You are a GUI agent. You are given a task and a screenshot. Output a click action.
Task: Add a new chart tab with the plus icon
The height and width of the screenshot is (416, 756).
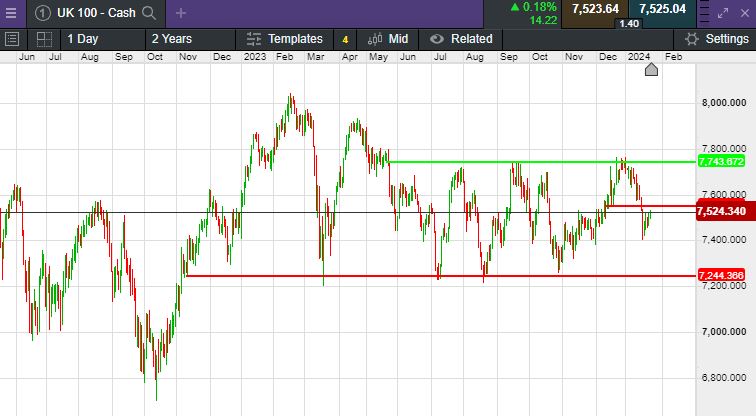[181, 13]
